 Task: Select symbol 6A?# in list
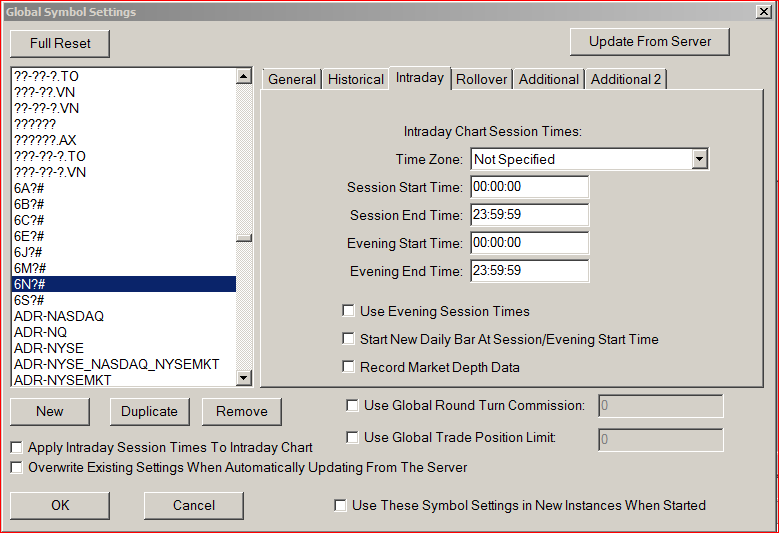[124, 188]
